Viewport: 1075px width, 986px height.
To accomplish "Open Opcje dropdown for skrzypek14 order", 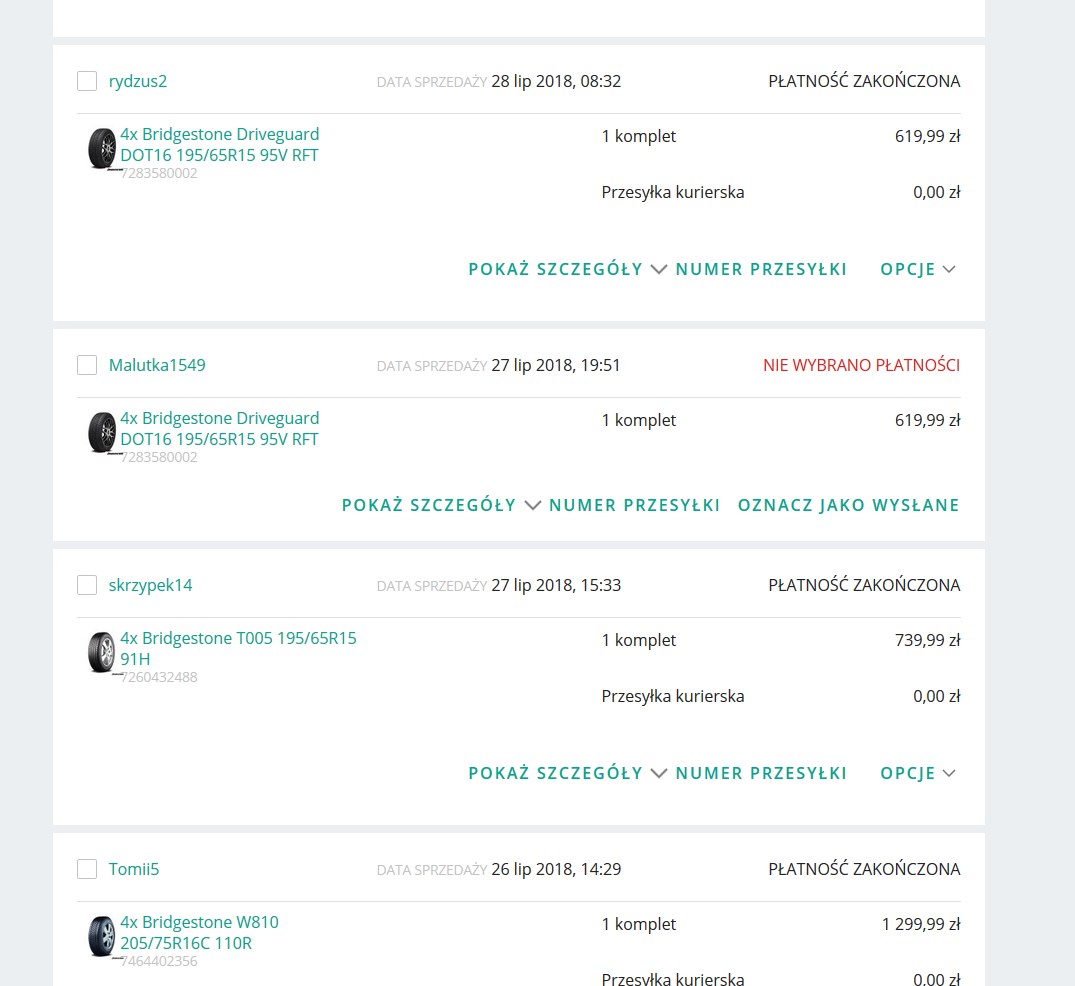I will (x=917, y=773).
